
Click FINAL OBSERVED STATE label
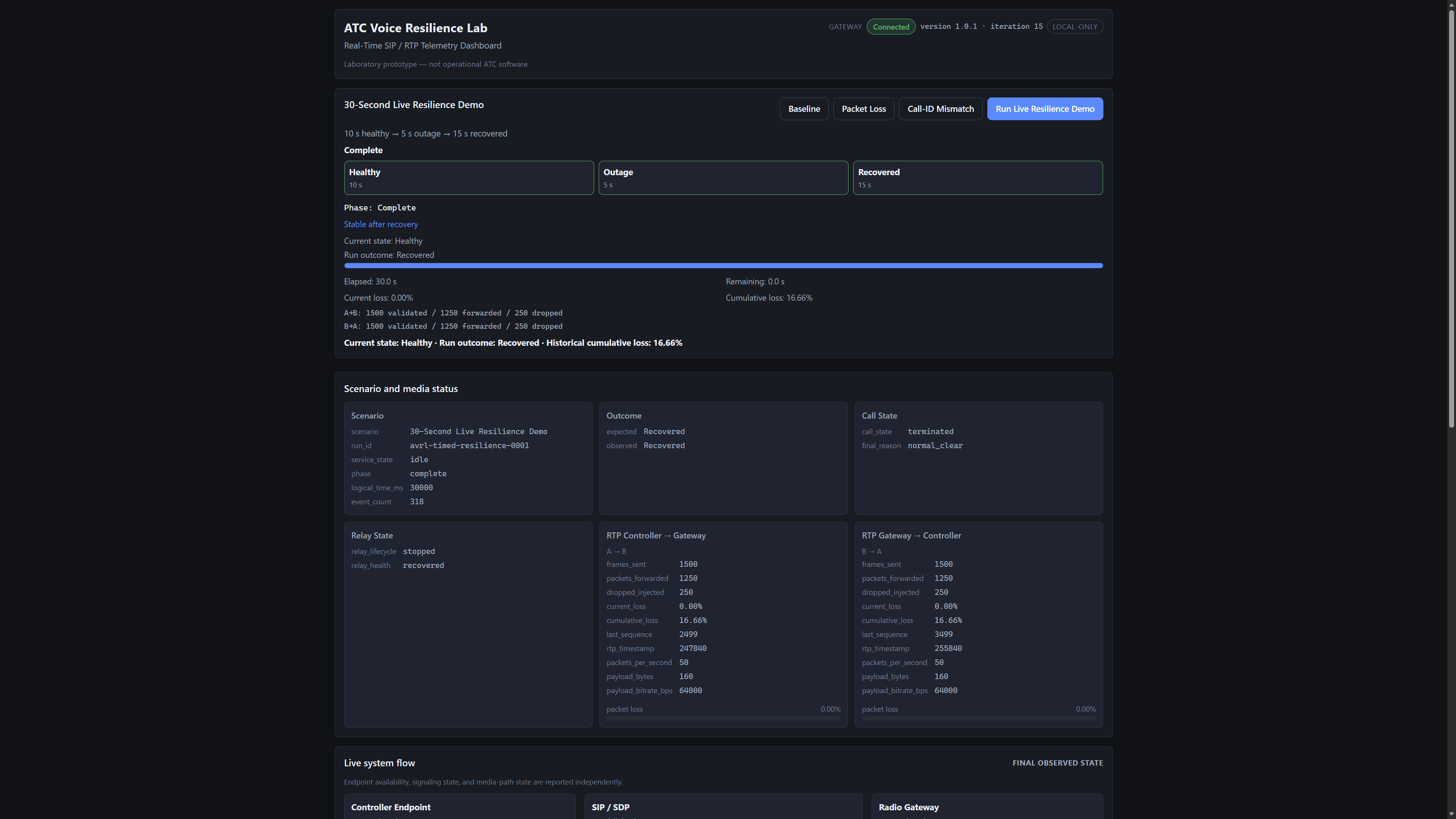(1057, 763)
